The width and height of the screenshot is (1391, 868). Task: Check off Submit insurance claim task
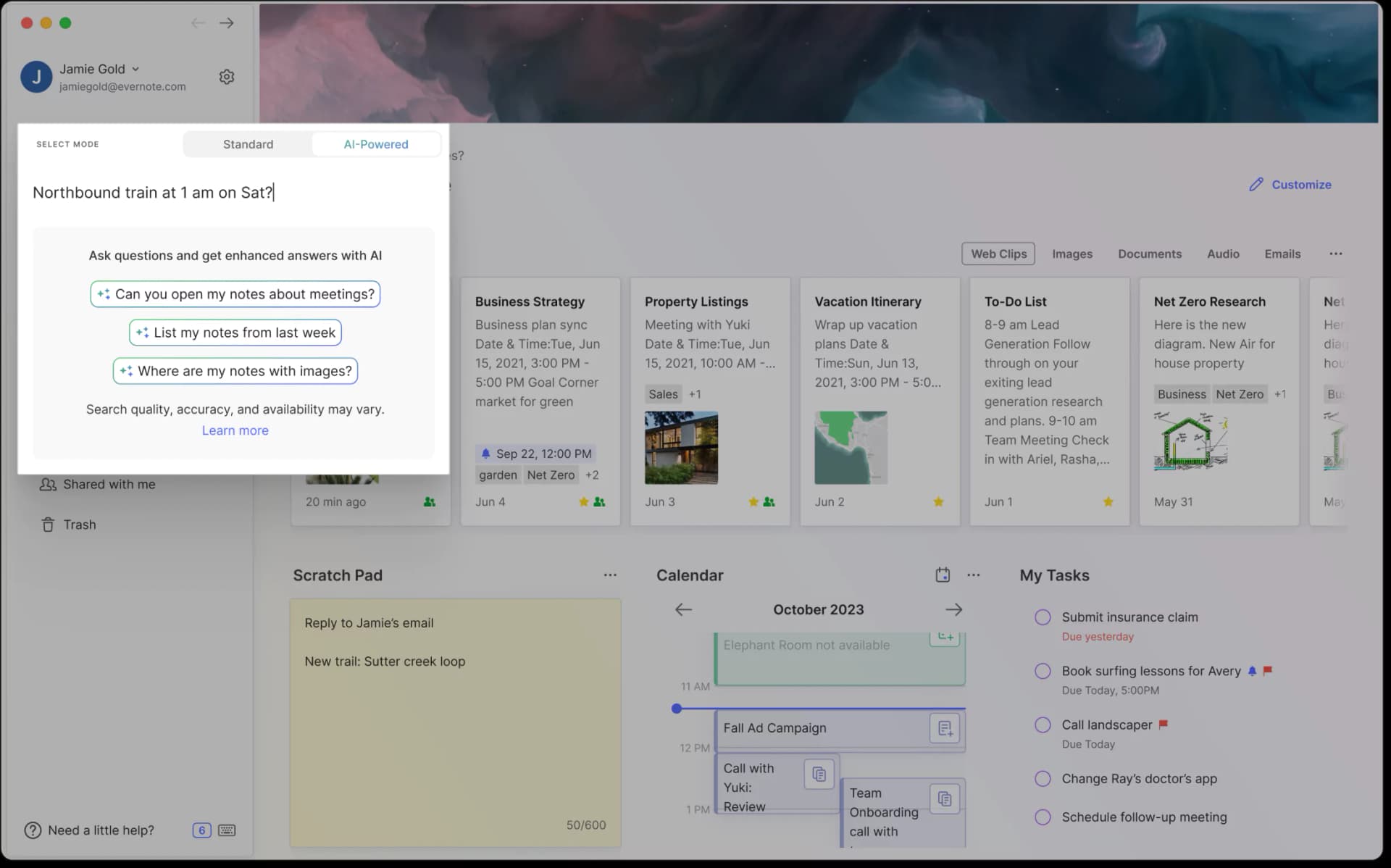[1043, 617]
